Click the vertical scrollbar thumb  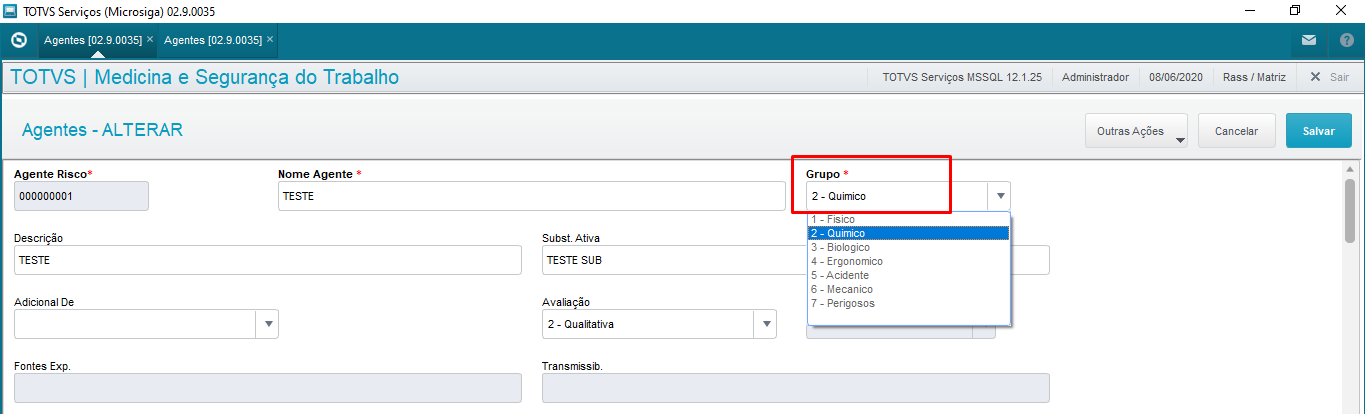[x=1350, y=210]
